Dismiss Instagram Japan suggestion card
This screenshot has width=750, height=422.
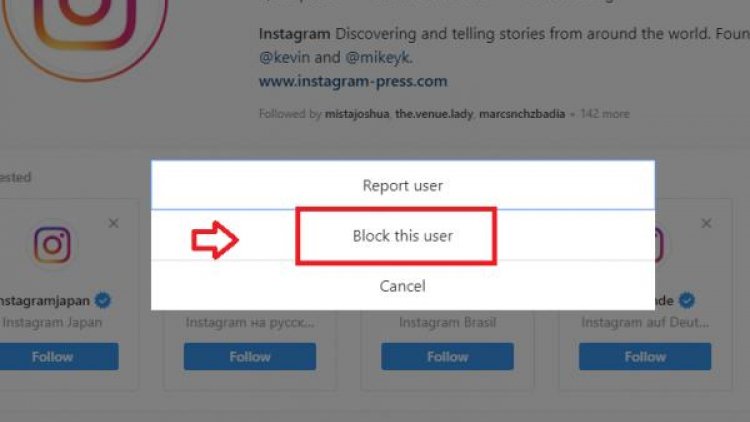(113, 223)
